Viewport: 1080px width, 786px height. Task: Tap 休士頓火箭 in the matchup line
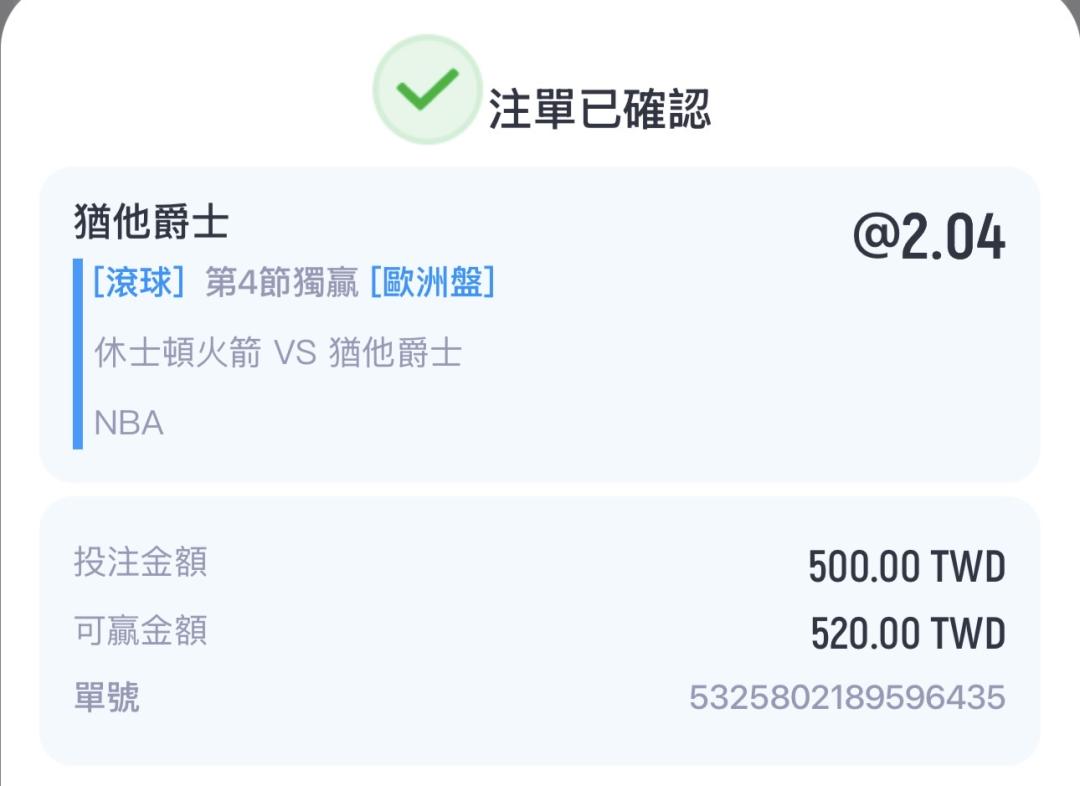pos(178,353)
